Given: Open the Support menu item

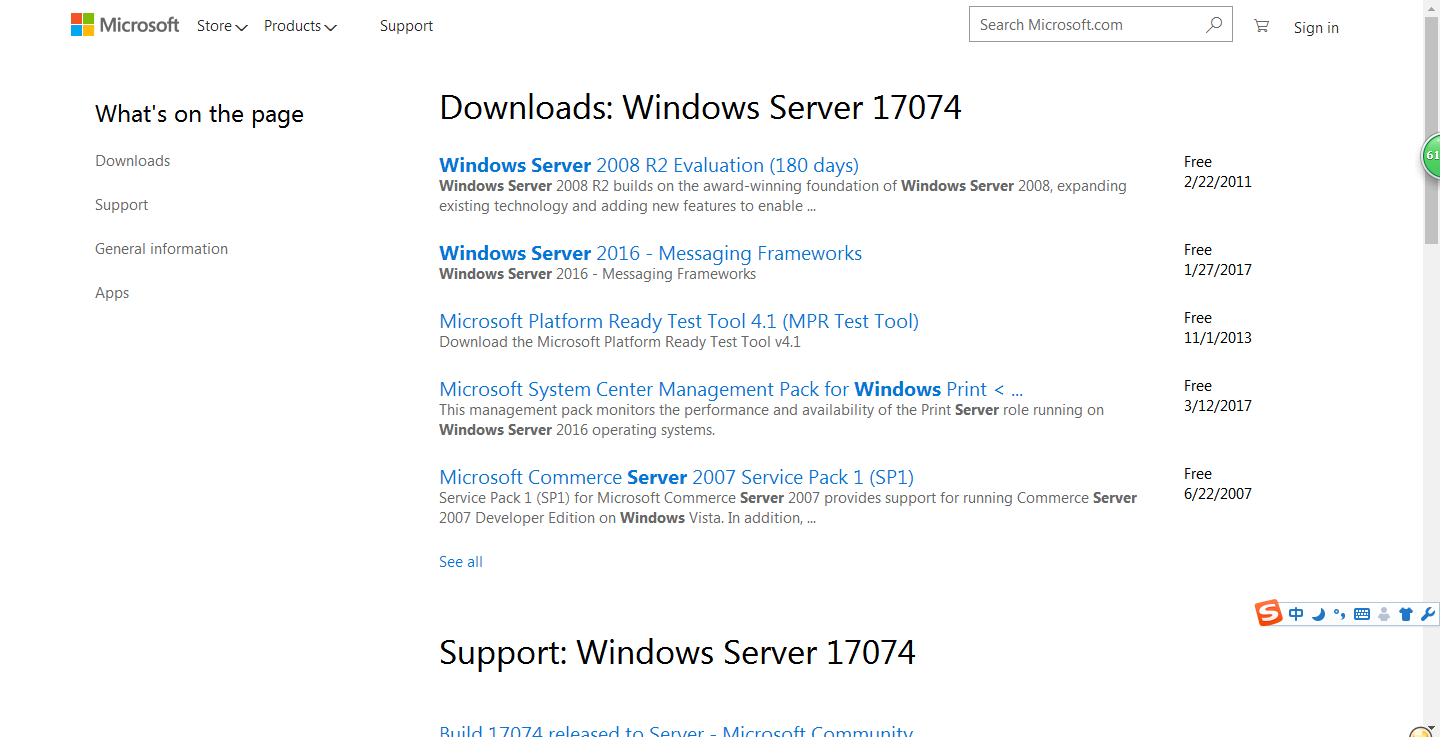Looking at the screenshot, I should [406, 26].
